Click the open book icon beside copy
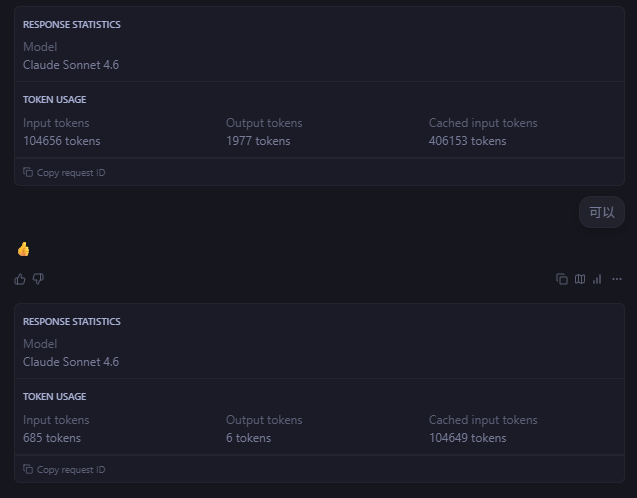This screenshot has width=637, height=498. (x=579, y=279)
